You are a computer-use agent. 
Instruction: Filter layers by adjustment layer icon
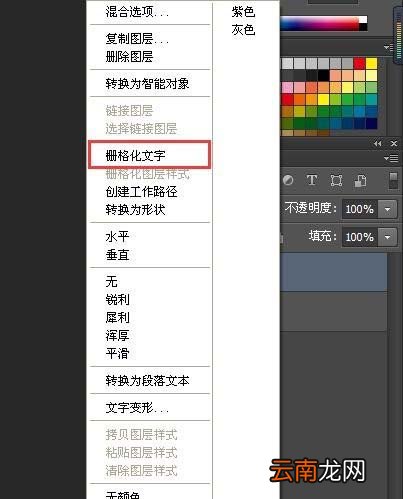pos(288,180)
